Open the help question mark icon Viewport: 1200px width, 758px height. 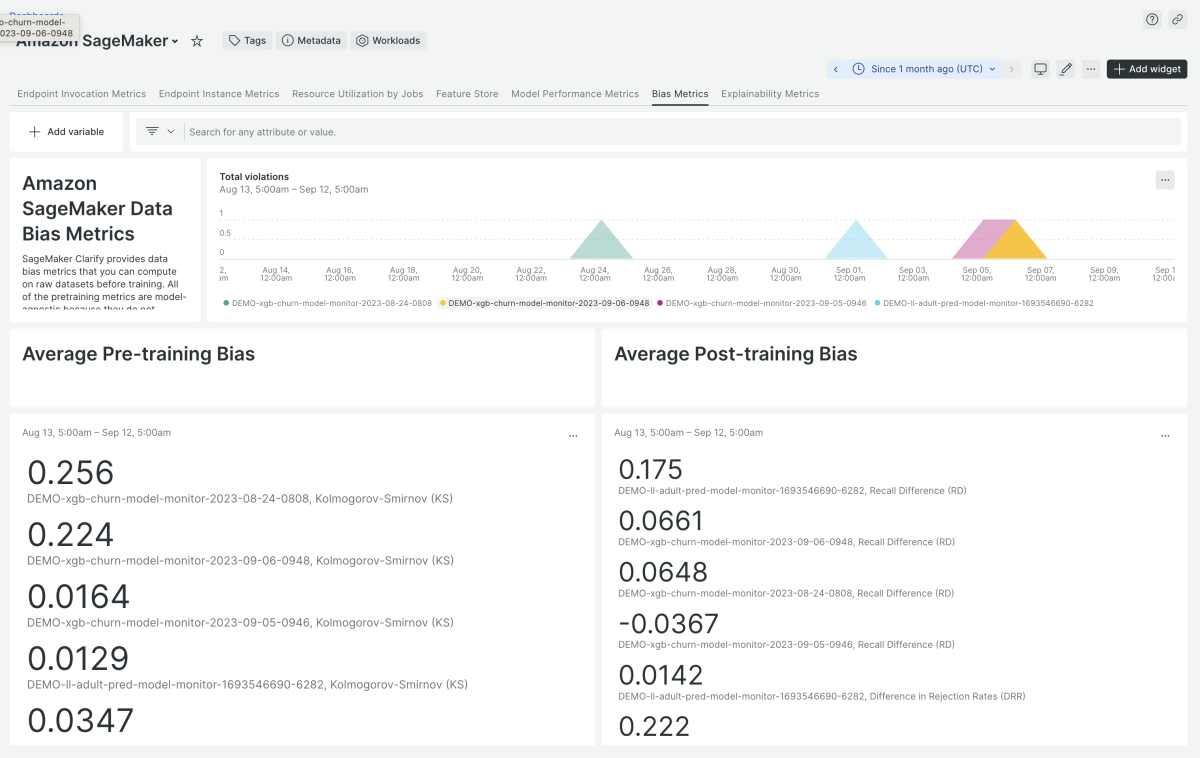(x=1152, y=19)
